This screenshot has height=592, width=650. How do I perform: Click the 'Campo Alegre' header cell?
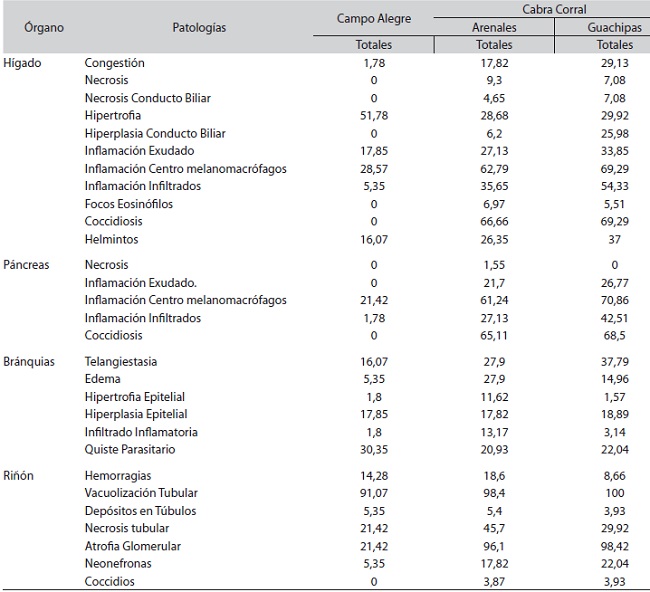374,19
